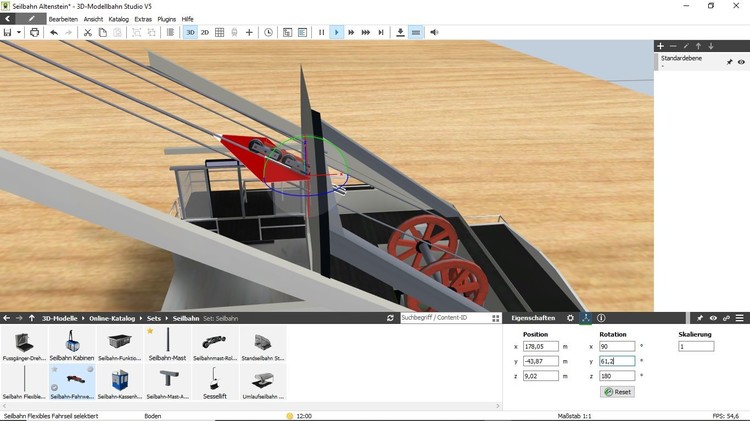Screen dimensions: 750x421
Task: Click the undo arrow icon
Action: (54, 32)
